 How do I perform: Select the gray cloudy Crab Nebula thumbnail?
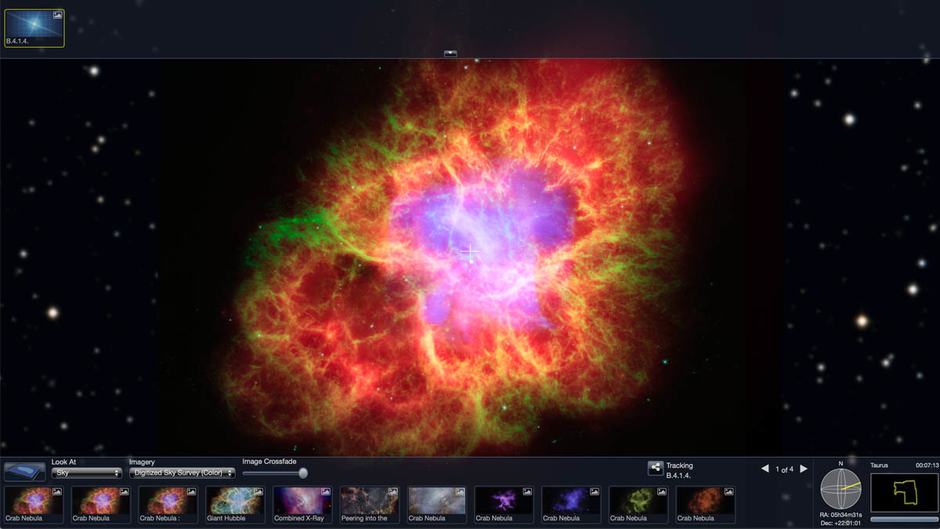click(x=436, y=504)
